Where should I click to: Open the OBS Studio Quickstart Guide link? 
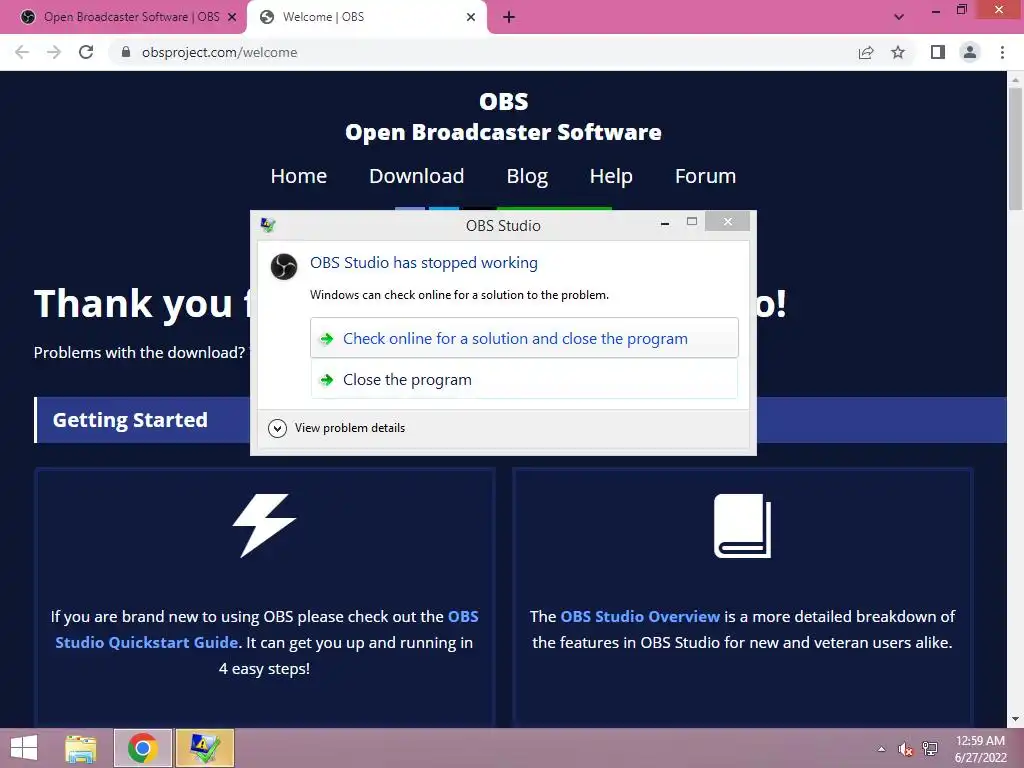coord(266,630)
